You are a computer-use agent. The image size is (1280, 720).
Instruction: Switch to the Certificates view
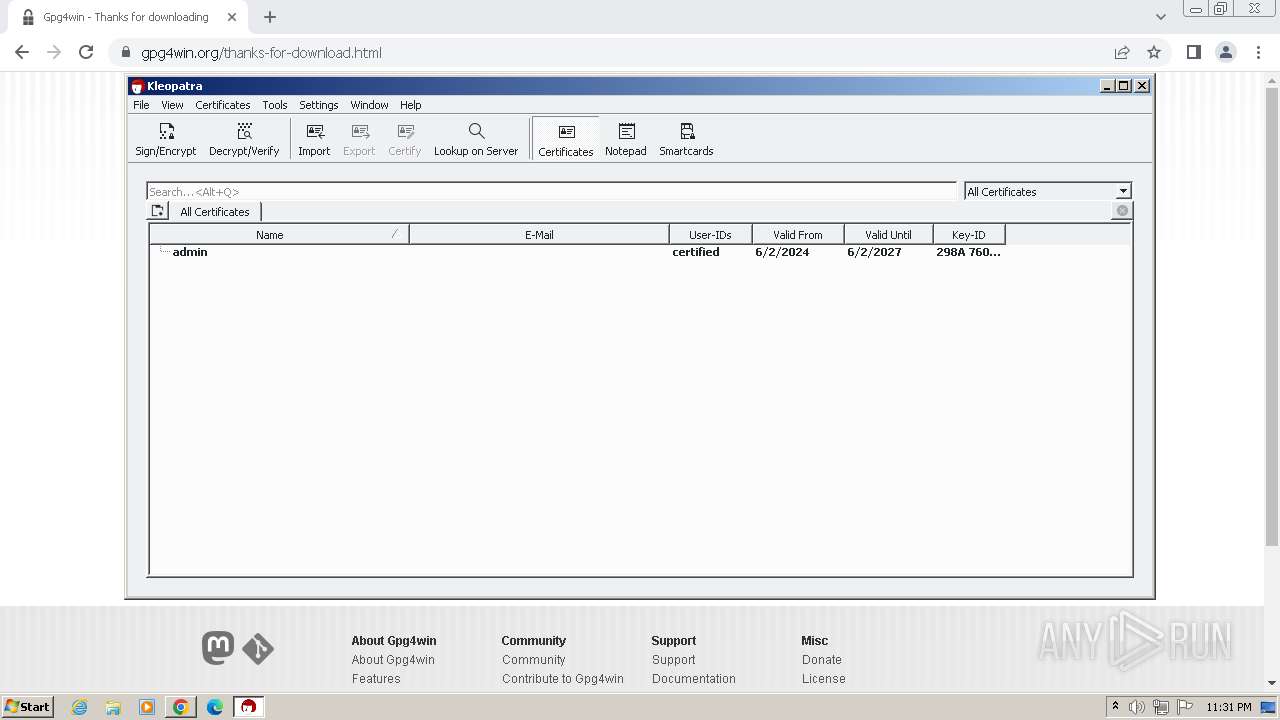pos(566,139)
